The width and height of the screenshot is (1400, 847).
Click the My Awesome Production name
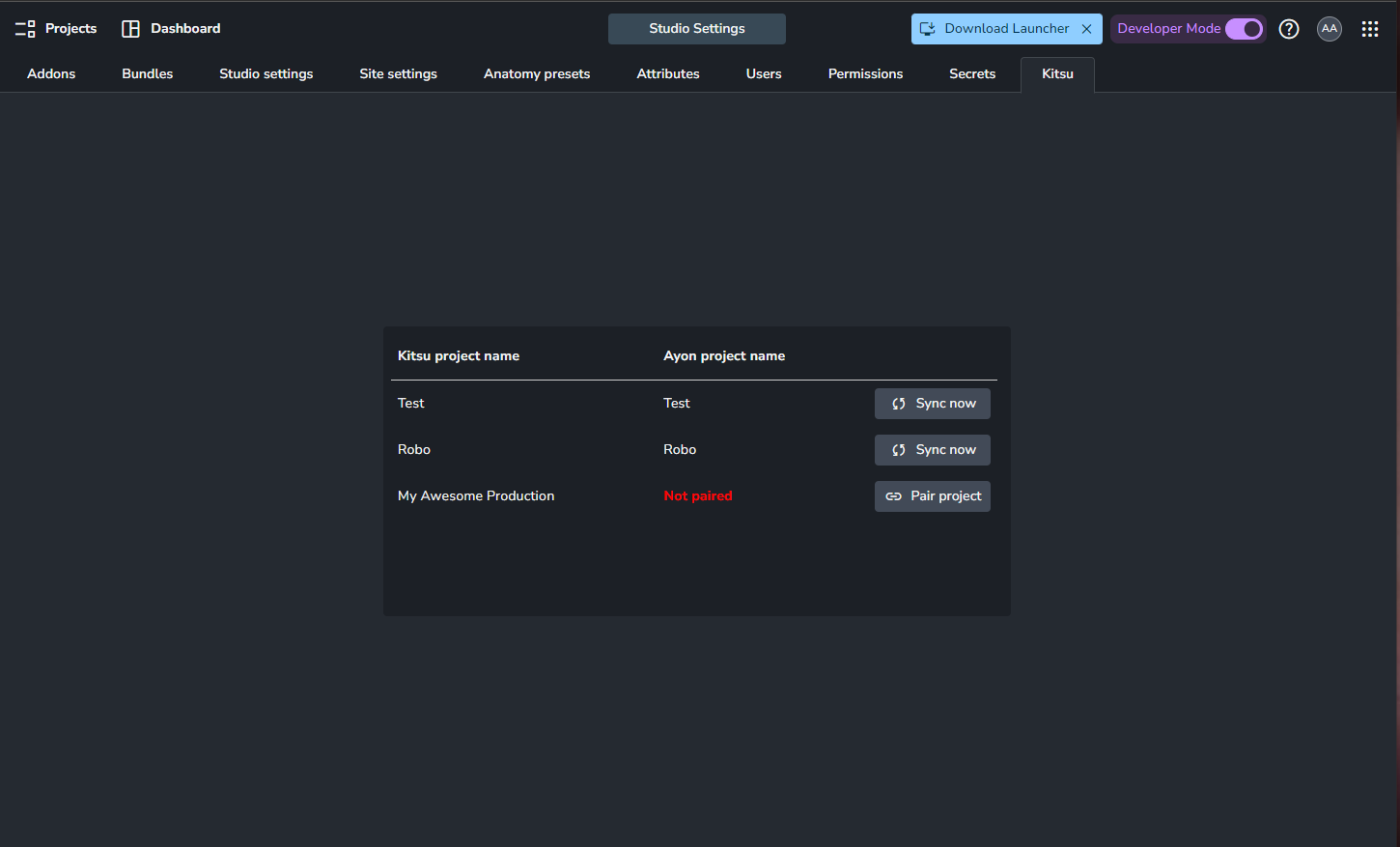476,496
